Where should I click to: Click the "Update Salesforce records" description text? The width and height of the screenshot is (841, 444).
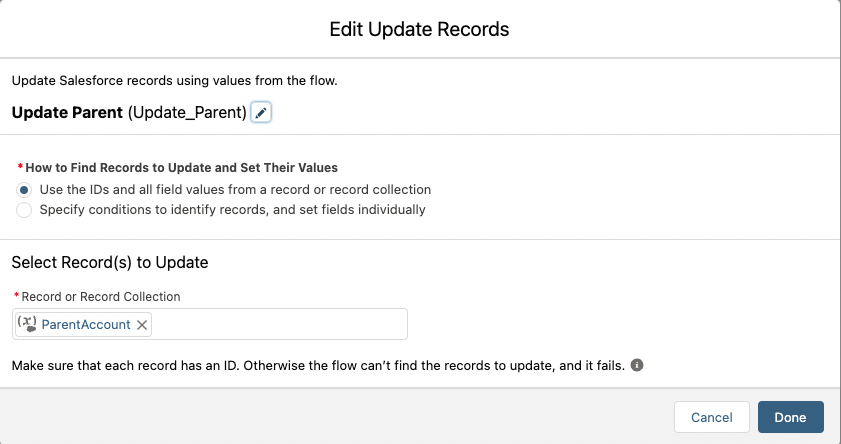click(x=174, y=80)
